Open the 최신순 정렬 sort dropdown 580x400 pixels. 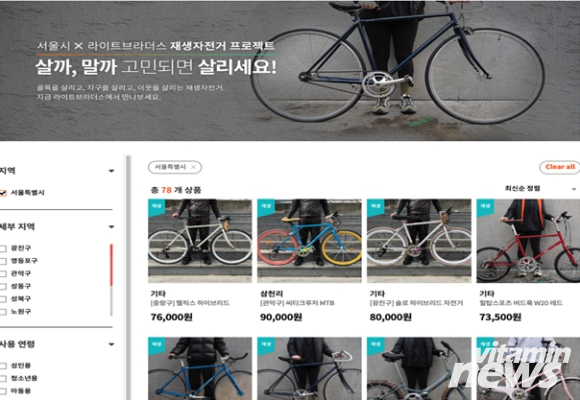[x=540, y=189]
